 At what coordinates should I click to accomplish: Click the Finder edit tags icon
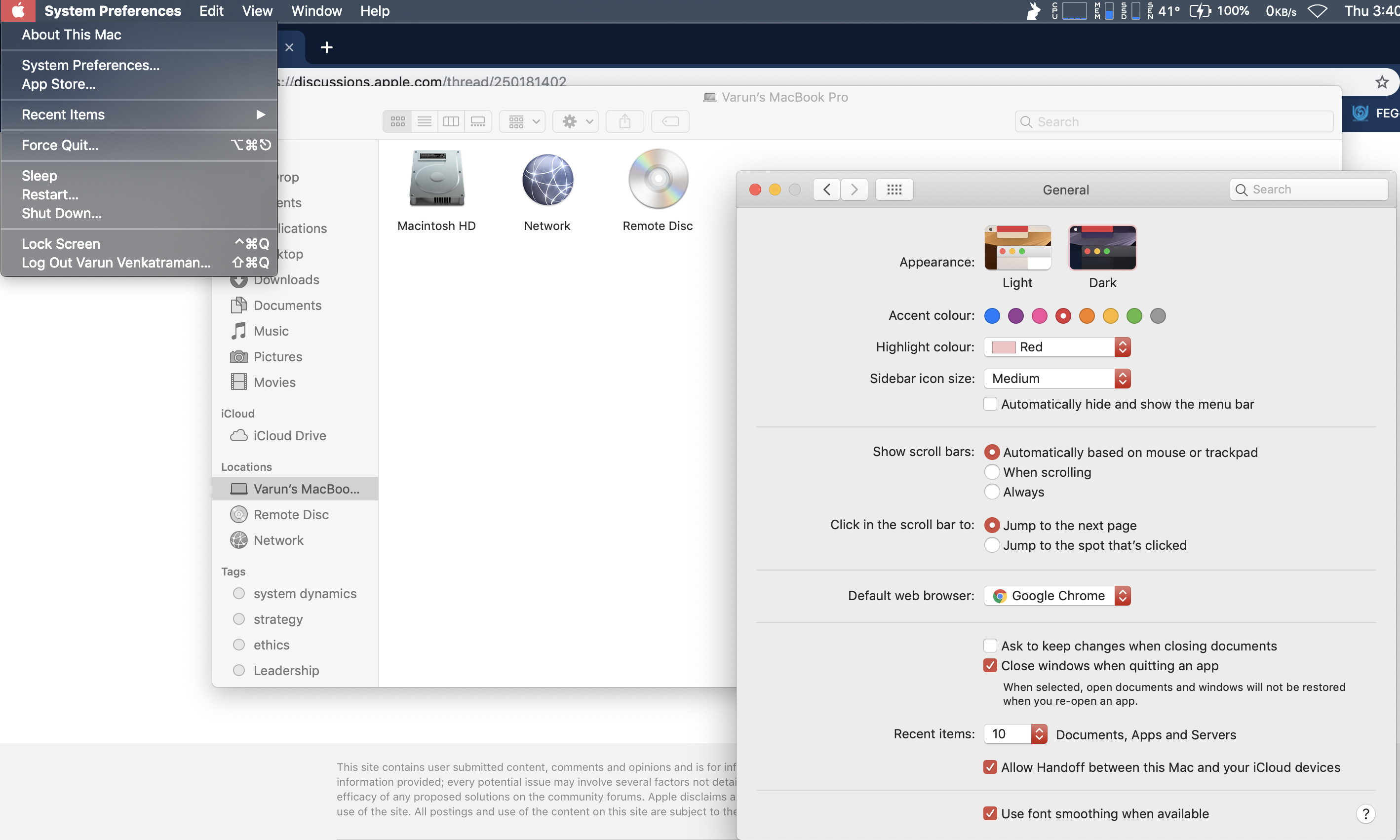[670, 122]
